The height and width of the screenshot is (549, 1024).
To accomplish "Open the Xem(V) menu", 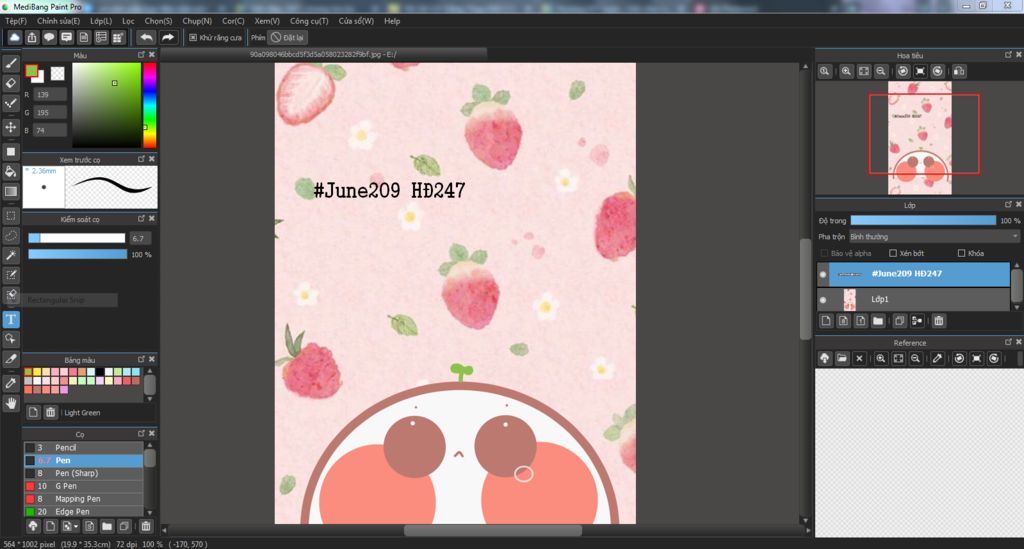I will tap(266, 21).
